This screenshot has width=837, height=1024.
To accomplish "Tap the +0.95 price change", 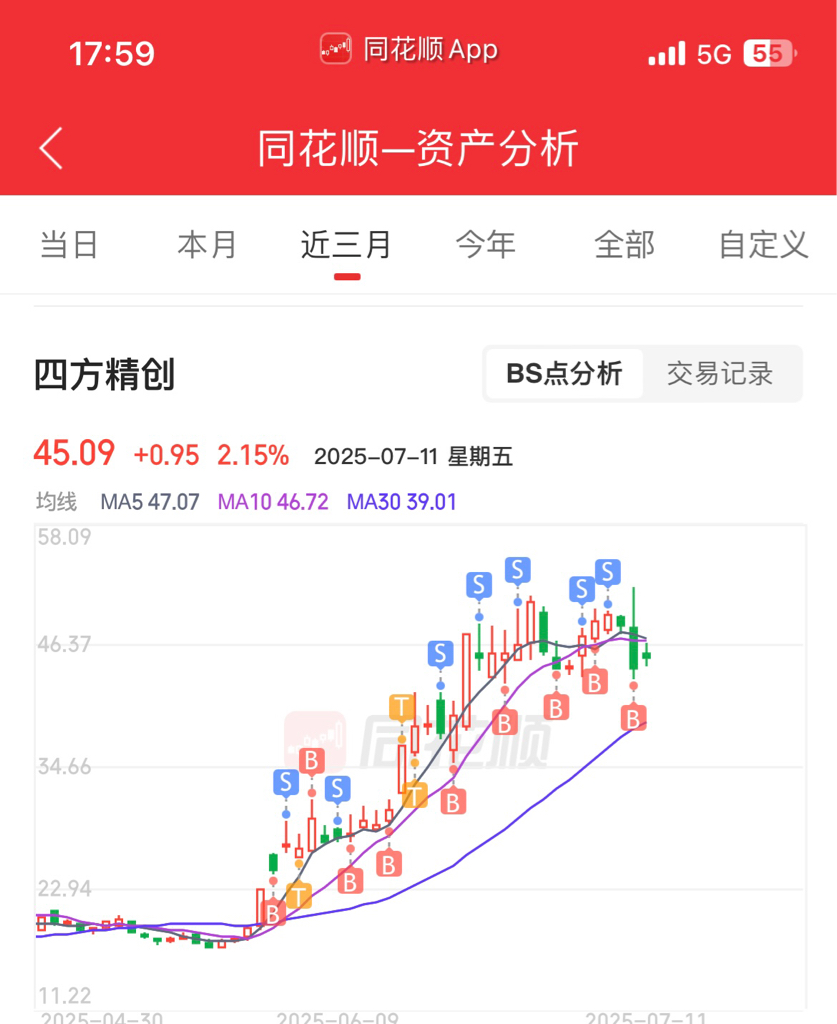I will coord(166,455).
